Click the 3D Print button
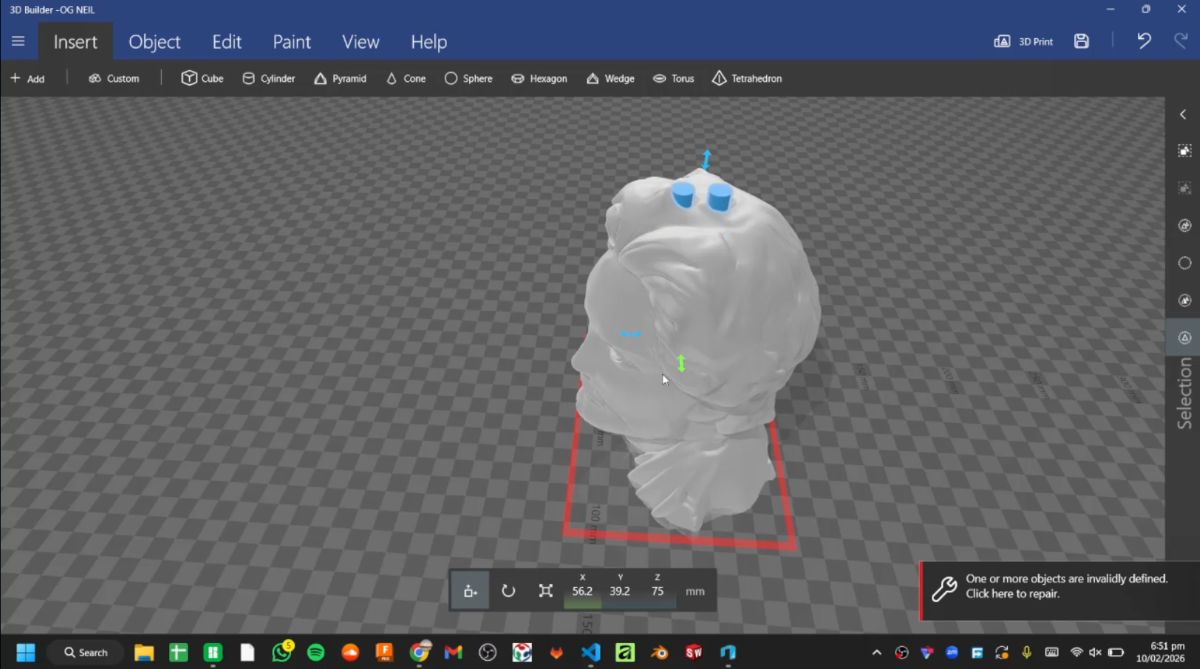The height and width of the screenshot is (669, 1200). point(1023,40)
